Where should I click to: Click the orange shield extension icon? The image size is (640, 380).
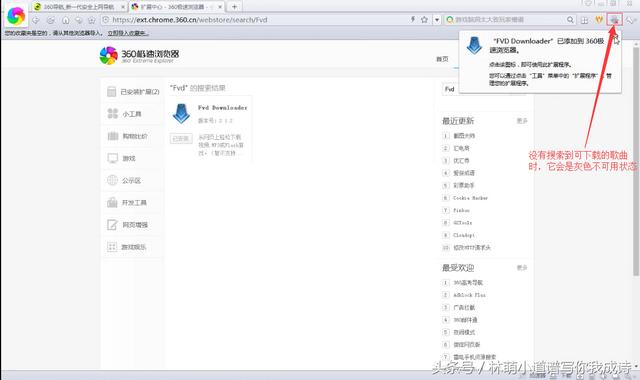tap(599, 20)
